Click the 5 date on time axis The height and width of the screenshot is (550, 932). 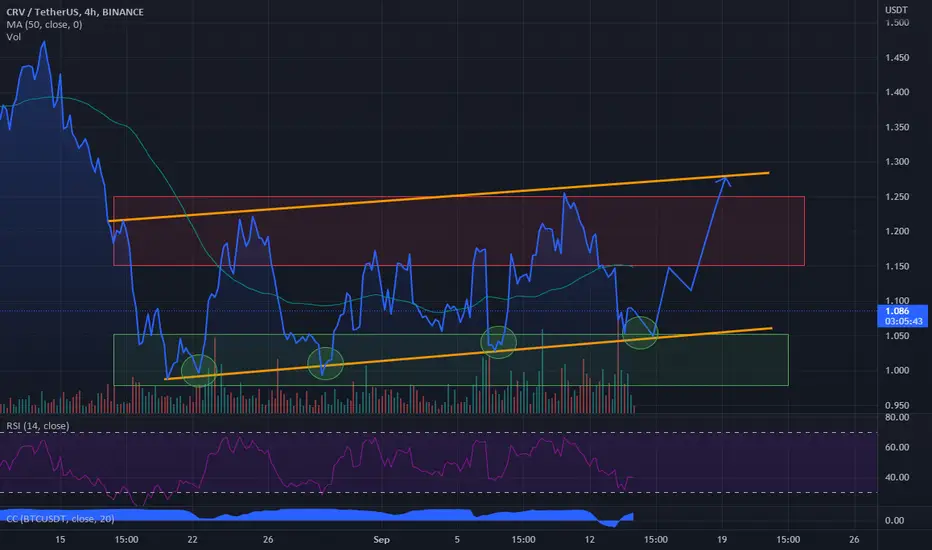(x=457, y=539)
